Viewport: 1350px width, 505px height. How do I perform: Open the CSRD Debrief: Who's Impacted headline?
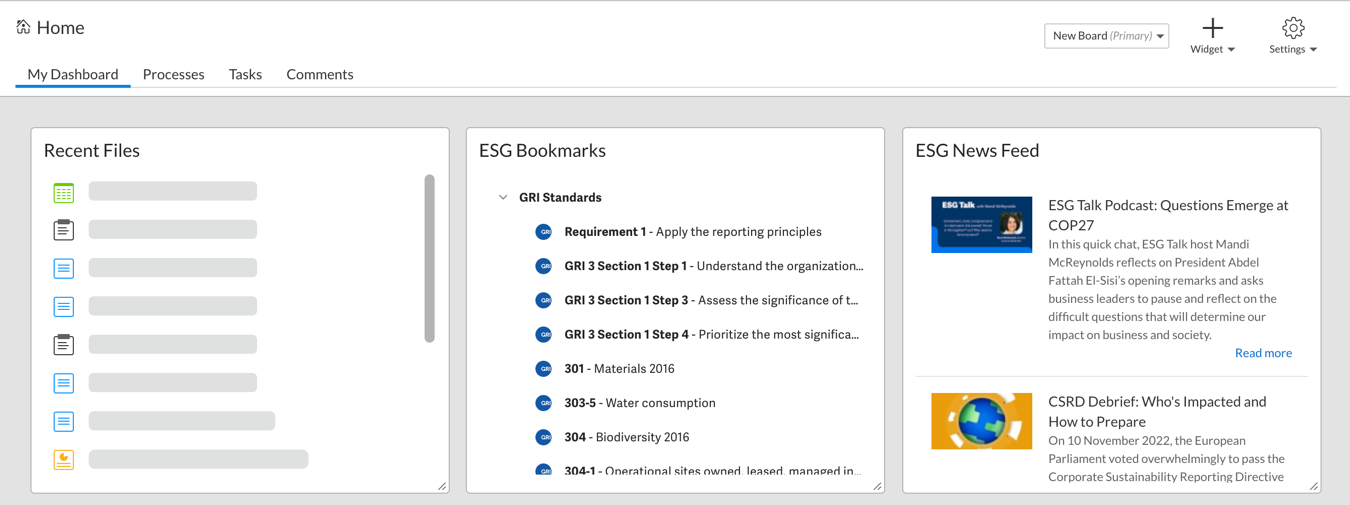tap(1157, 411)
